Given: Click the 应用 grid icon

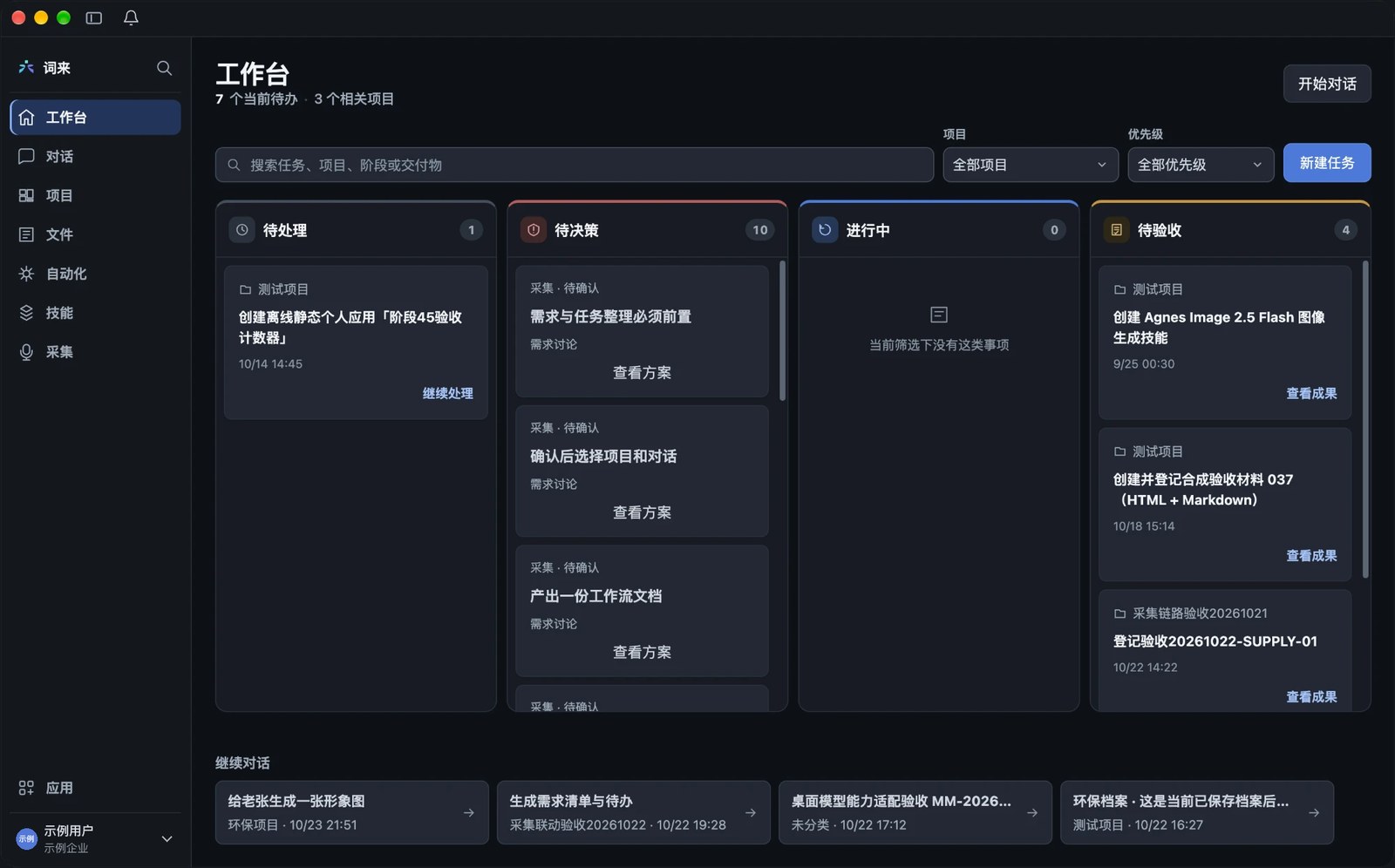Looking at the screenshot, I should (x=26, y=788).
